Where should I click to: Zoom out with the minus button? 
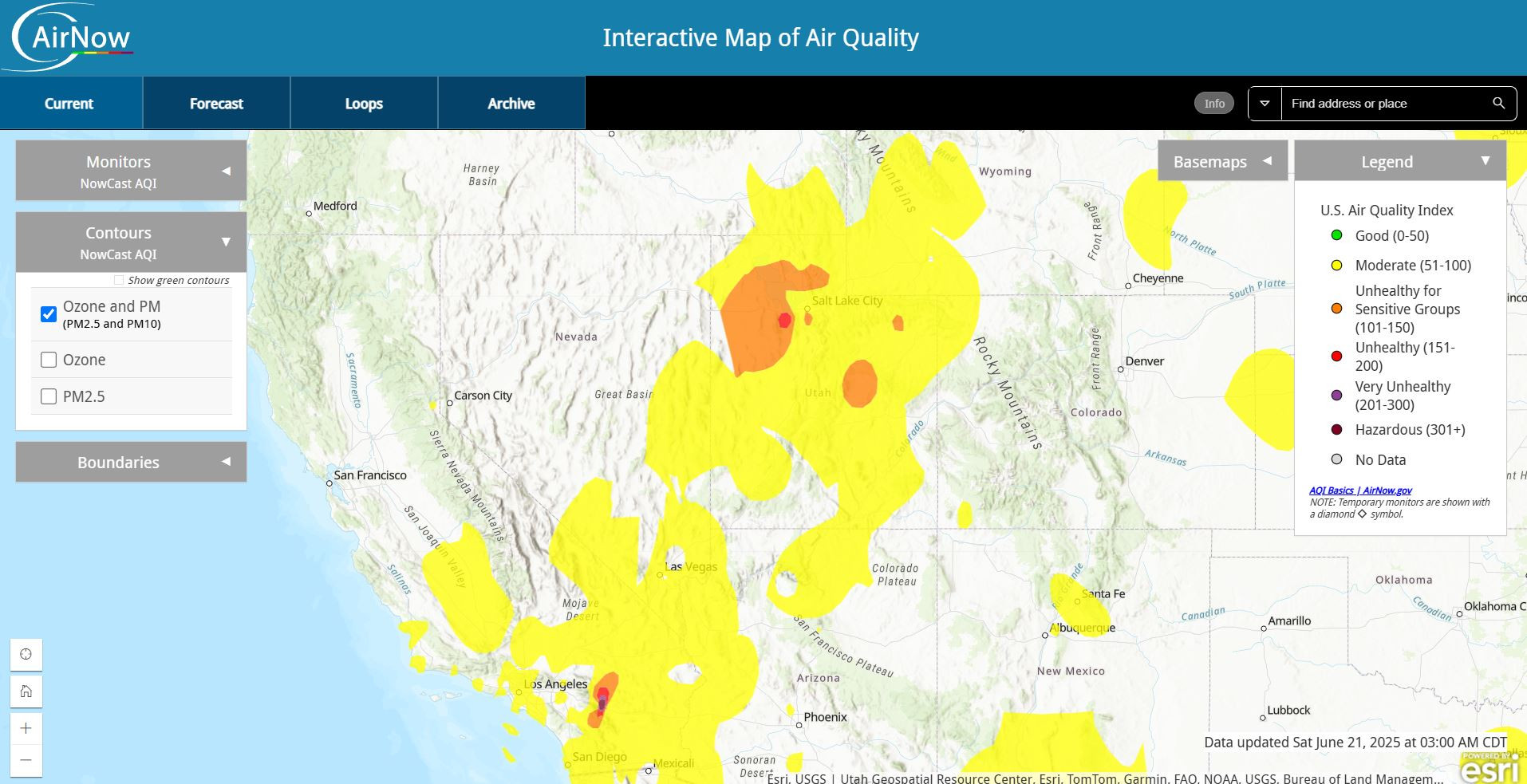coord(26,760)
